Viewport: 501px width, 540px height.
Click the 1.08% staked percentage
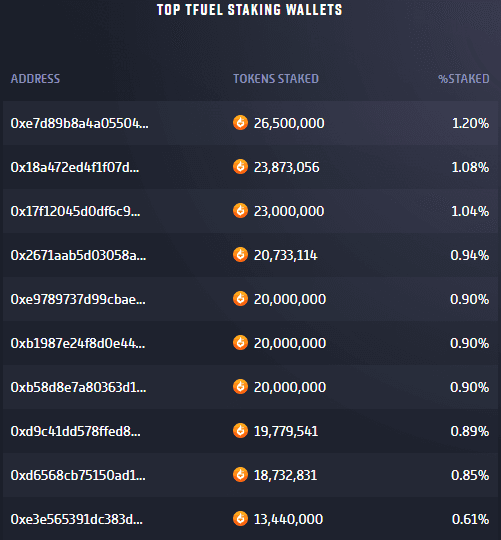pos(470,167)
